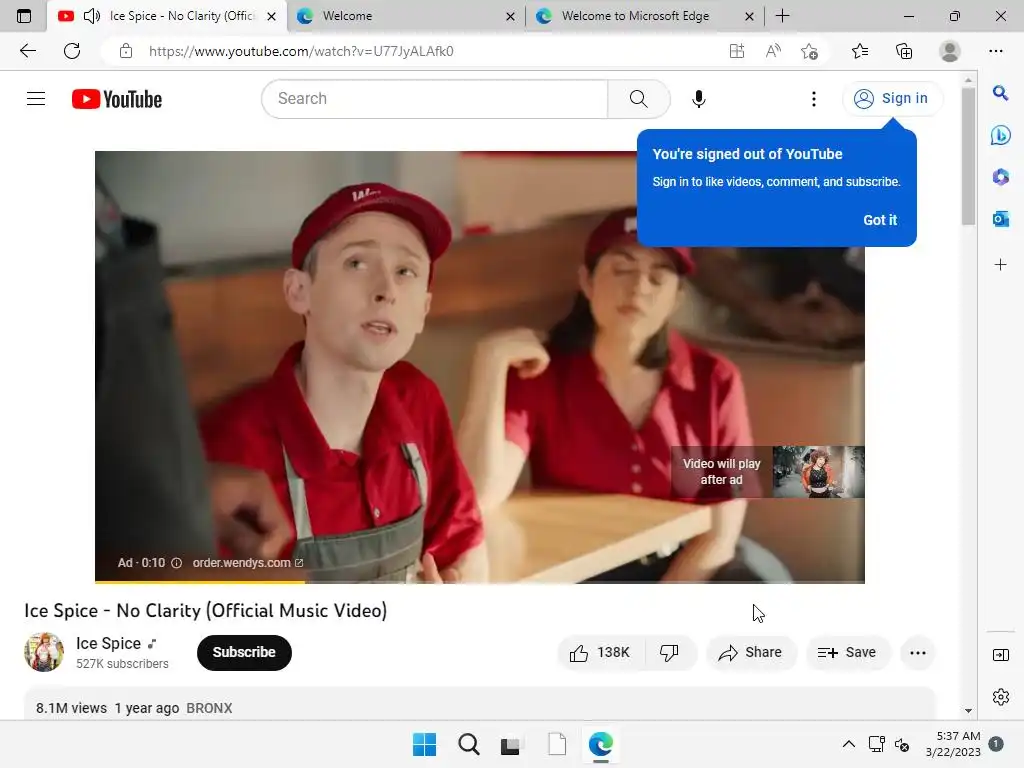
Task: Like the video with thumbs up
Action: pos(600,652)
